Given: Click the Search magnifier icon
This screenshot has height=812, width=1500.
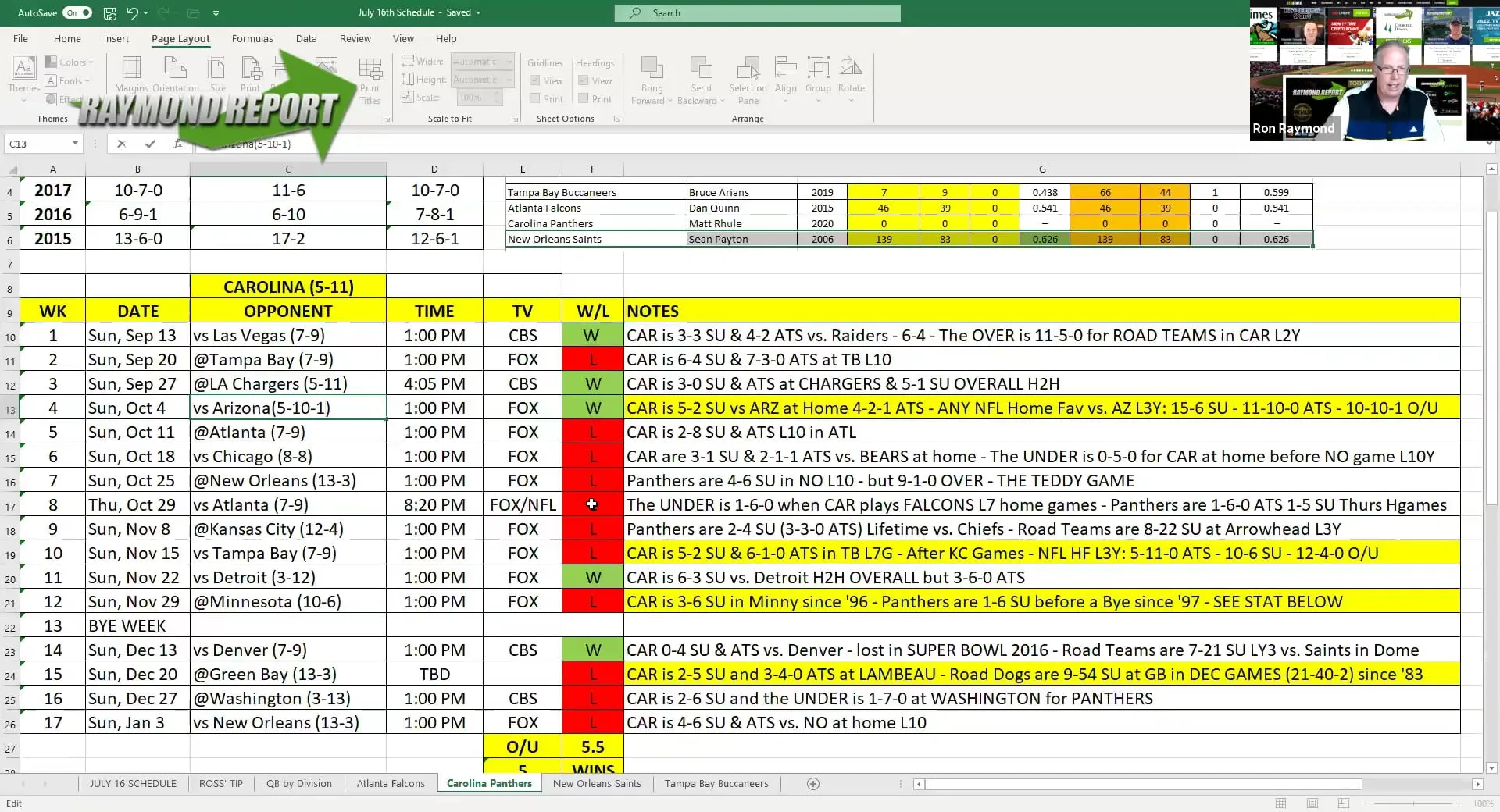Looking at the screenshot, I should pos(635,13).
